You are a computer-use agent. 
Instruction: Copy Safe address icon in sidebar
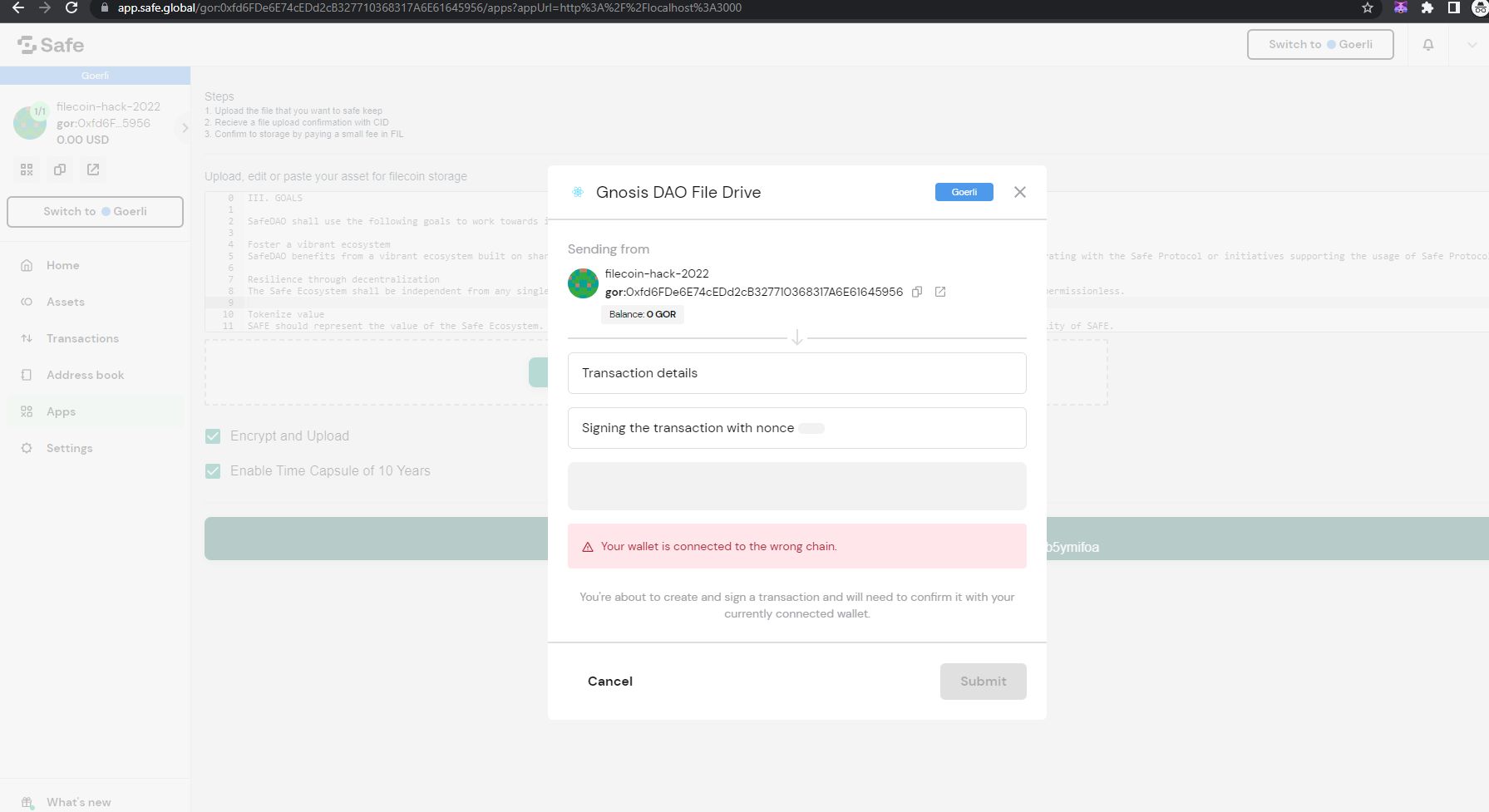coord(60,170)
